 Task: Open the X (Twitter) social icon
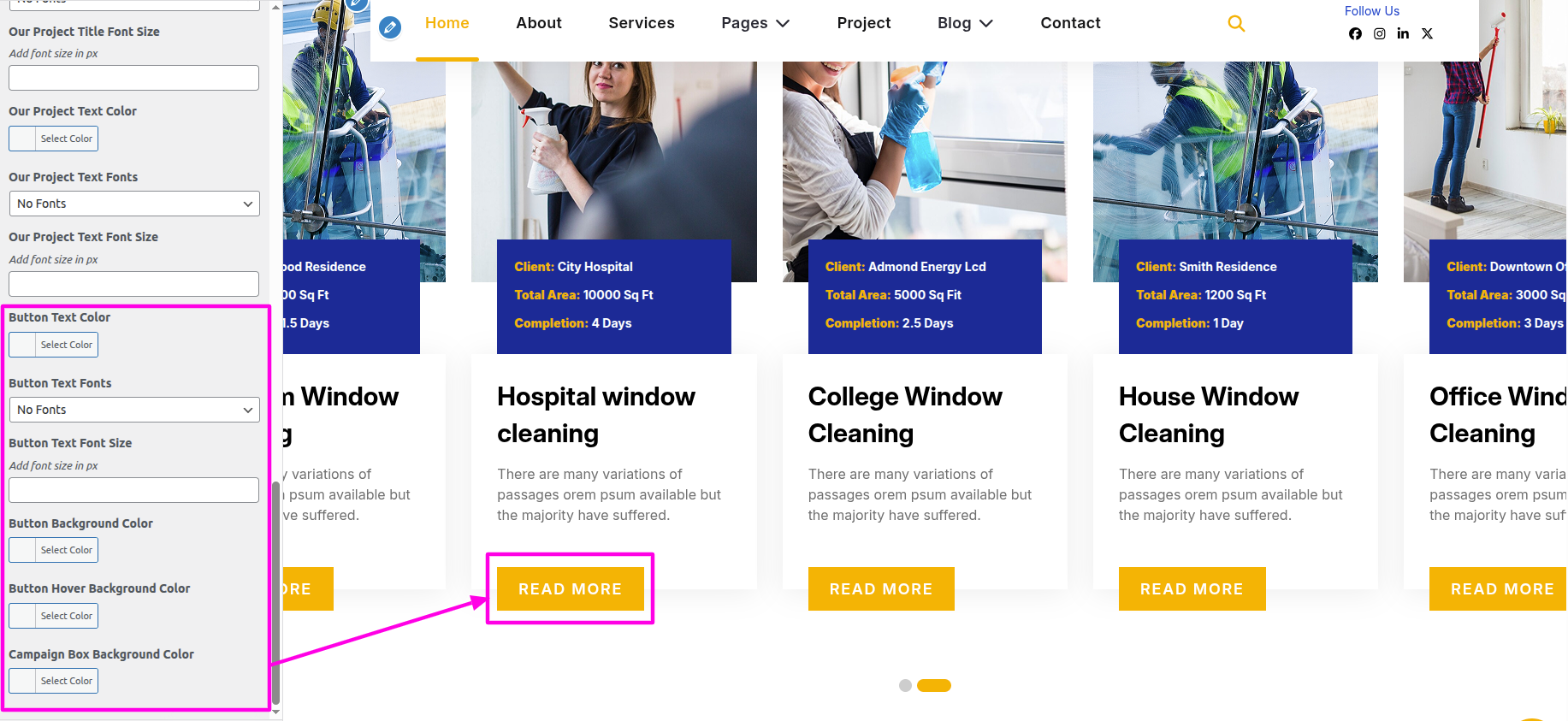(1427, 34)
